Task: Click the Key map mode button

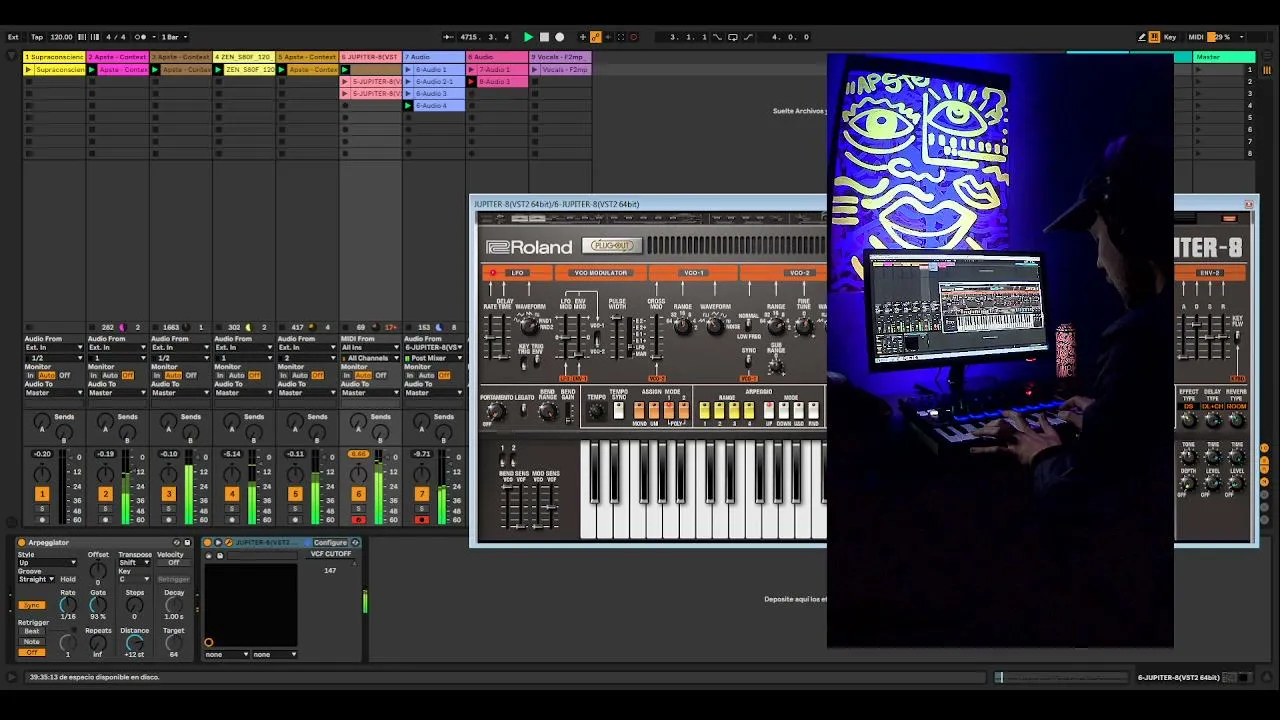Action: (x=1170, y=37)
